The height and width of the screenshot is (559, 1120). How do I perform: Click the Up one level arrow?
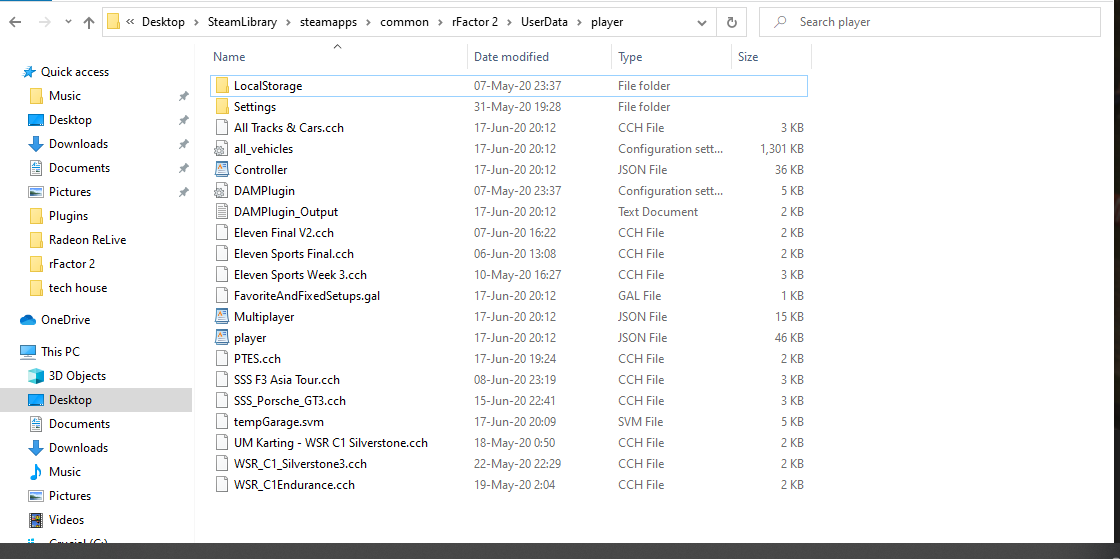tap(89, 22)
